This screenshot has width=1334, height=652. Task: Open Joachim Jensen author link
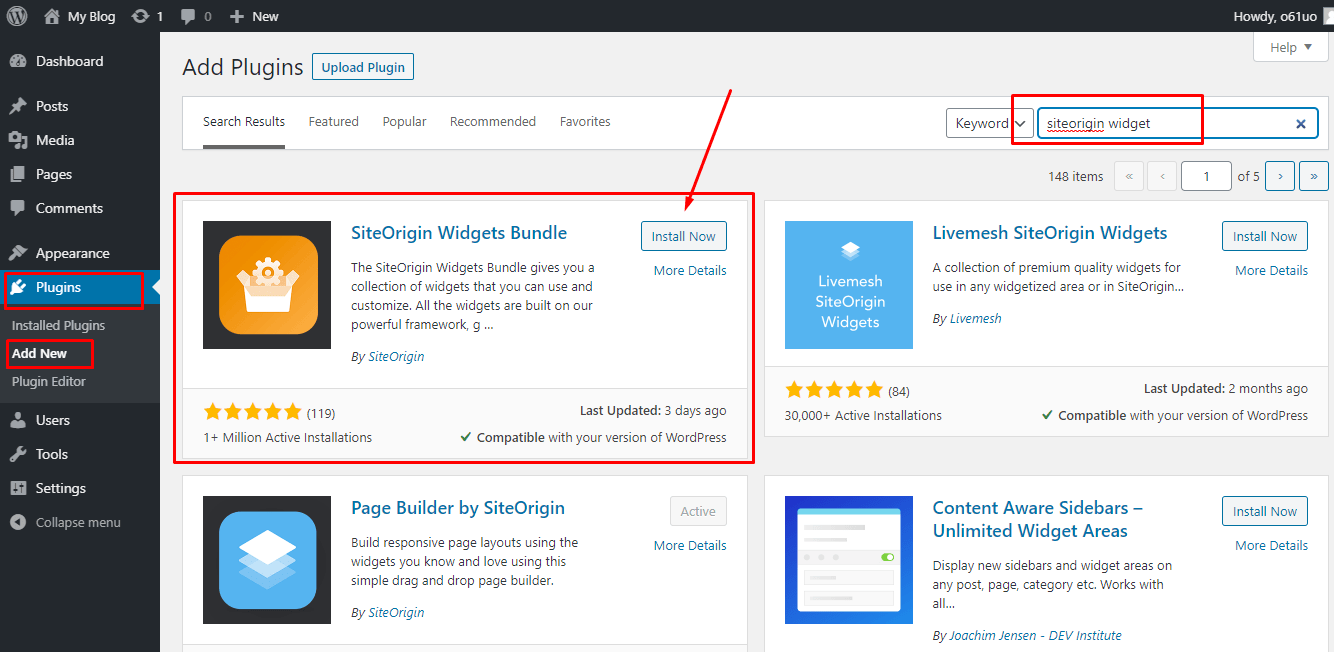1035,635
